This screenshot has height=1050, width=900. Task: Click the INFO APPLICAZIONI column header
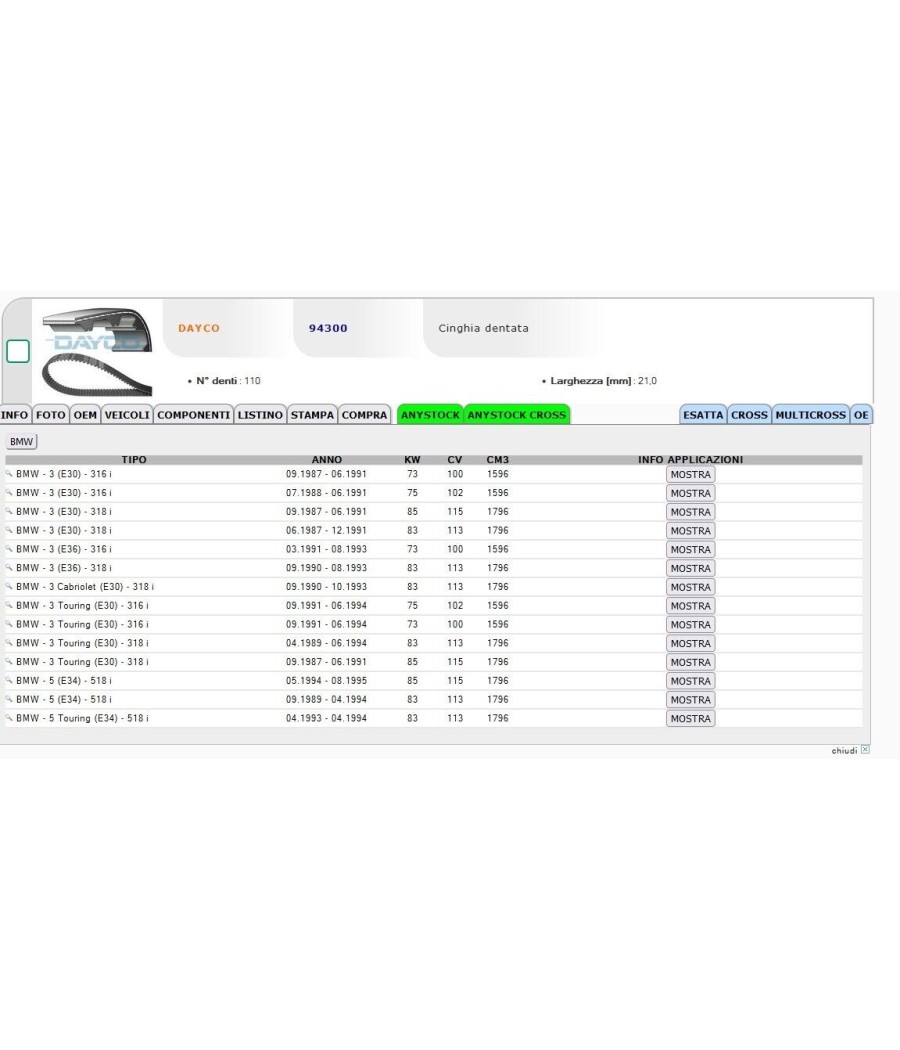tap(690, 459)
